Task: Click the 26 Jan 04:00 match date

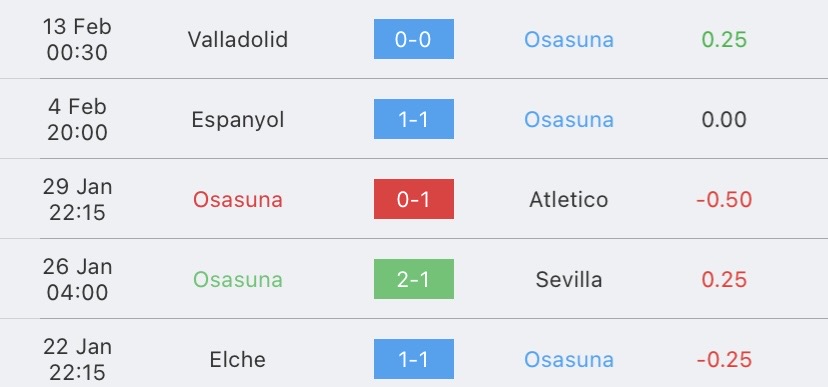Action: (77, 279)
